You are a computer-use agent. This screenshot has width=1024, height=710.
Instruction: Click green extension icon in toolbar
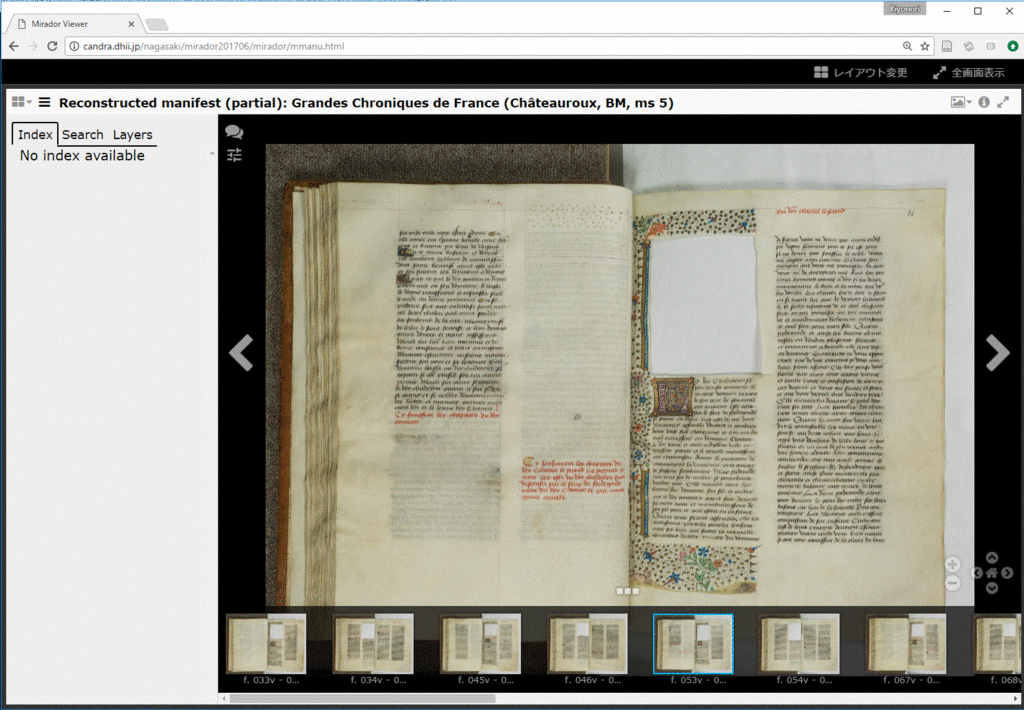pyautogui.click(x=1012, y=46)
